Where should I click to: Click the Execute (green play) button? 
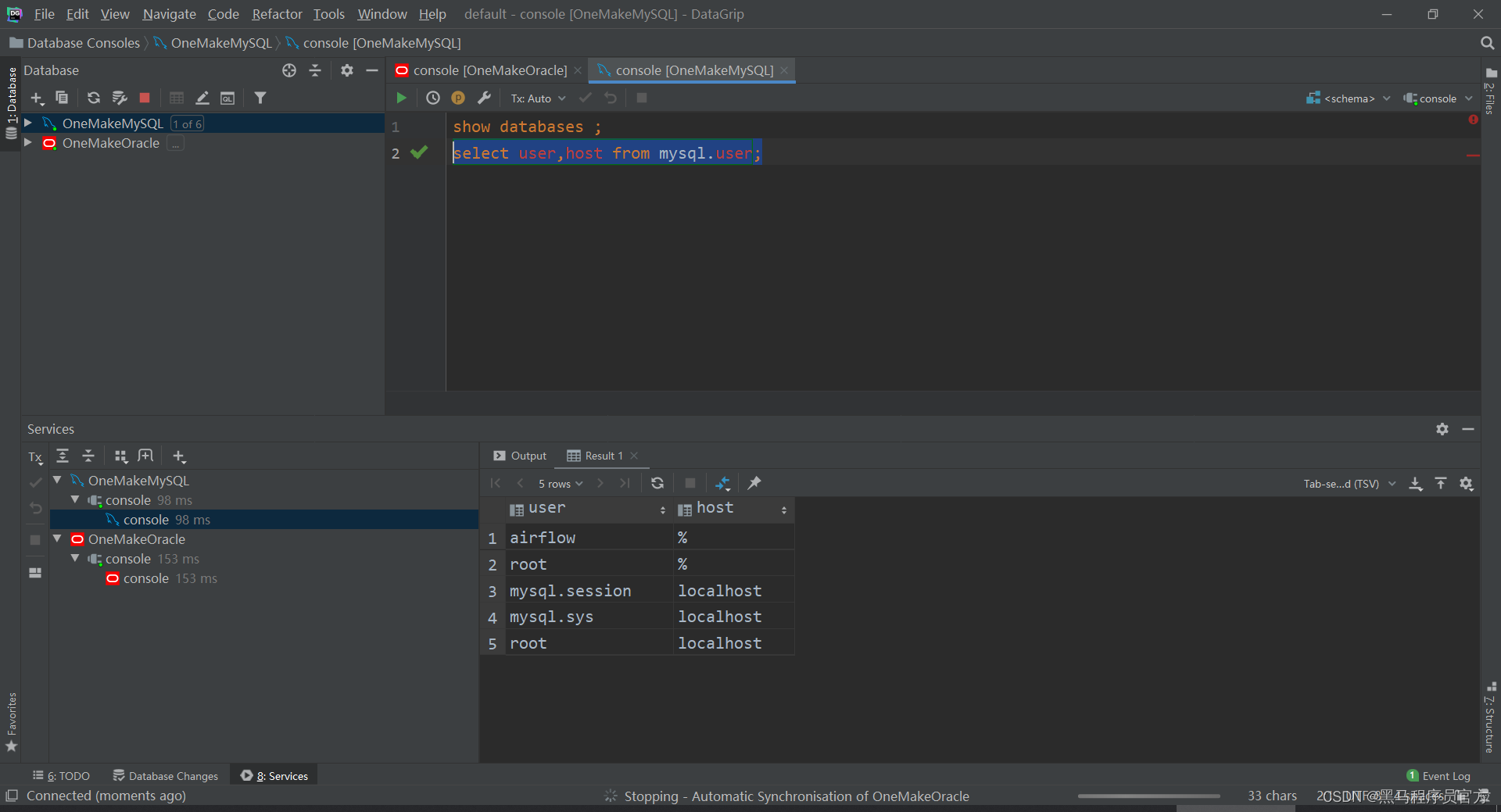tap(401, 98)
